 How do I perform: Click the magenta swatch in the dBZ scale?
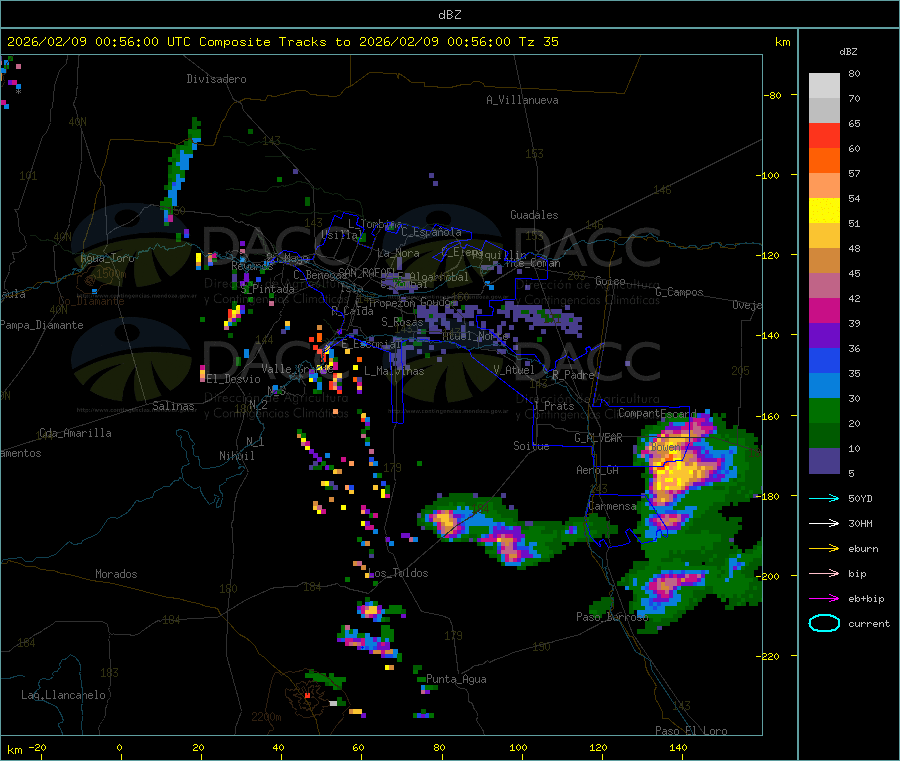tap(824, 310)
